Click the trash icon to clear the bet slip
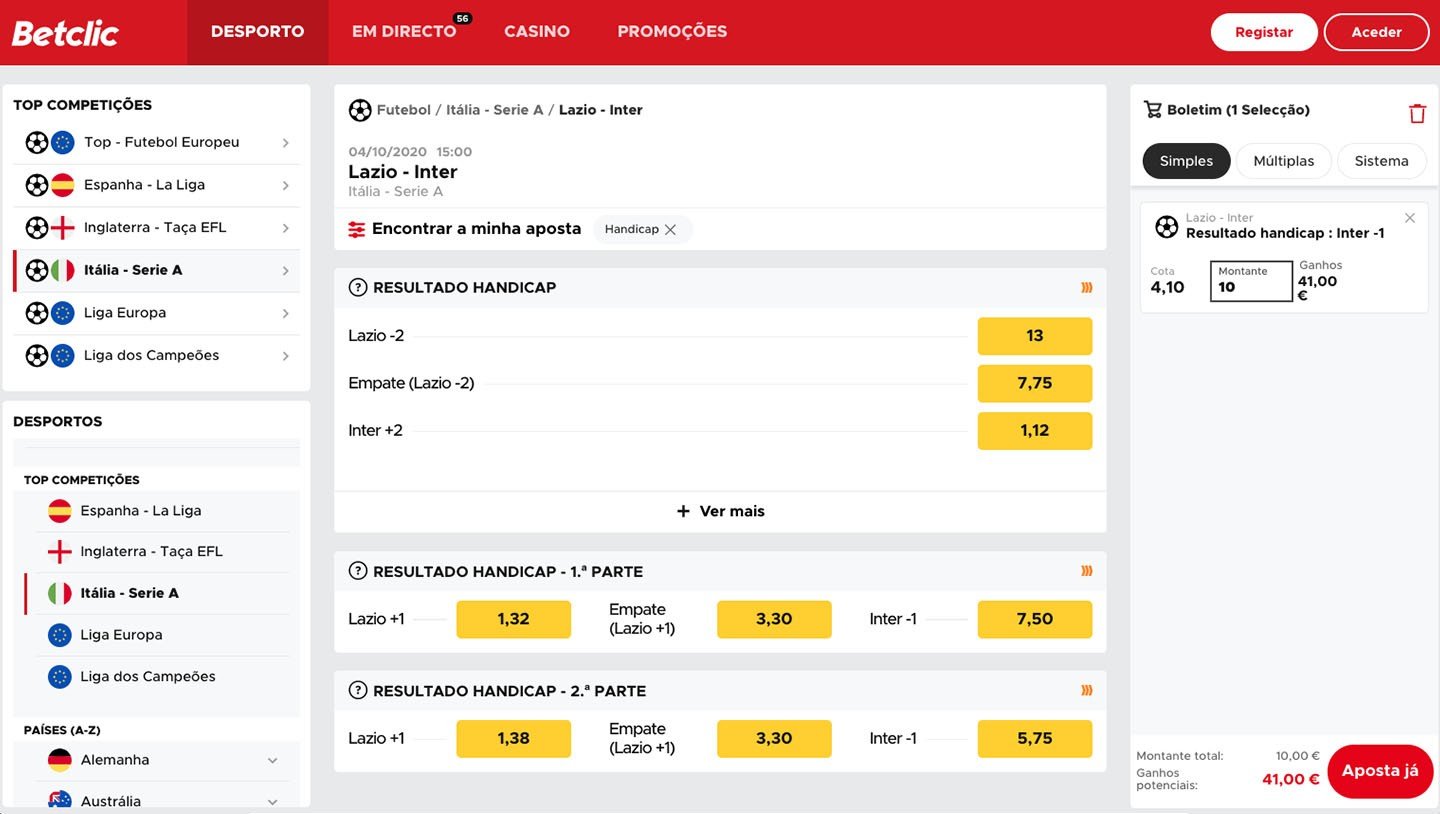 click(1417, 112)
